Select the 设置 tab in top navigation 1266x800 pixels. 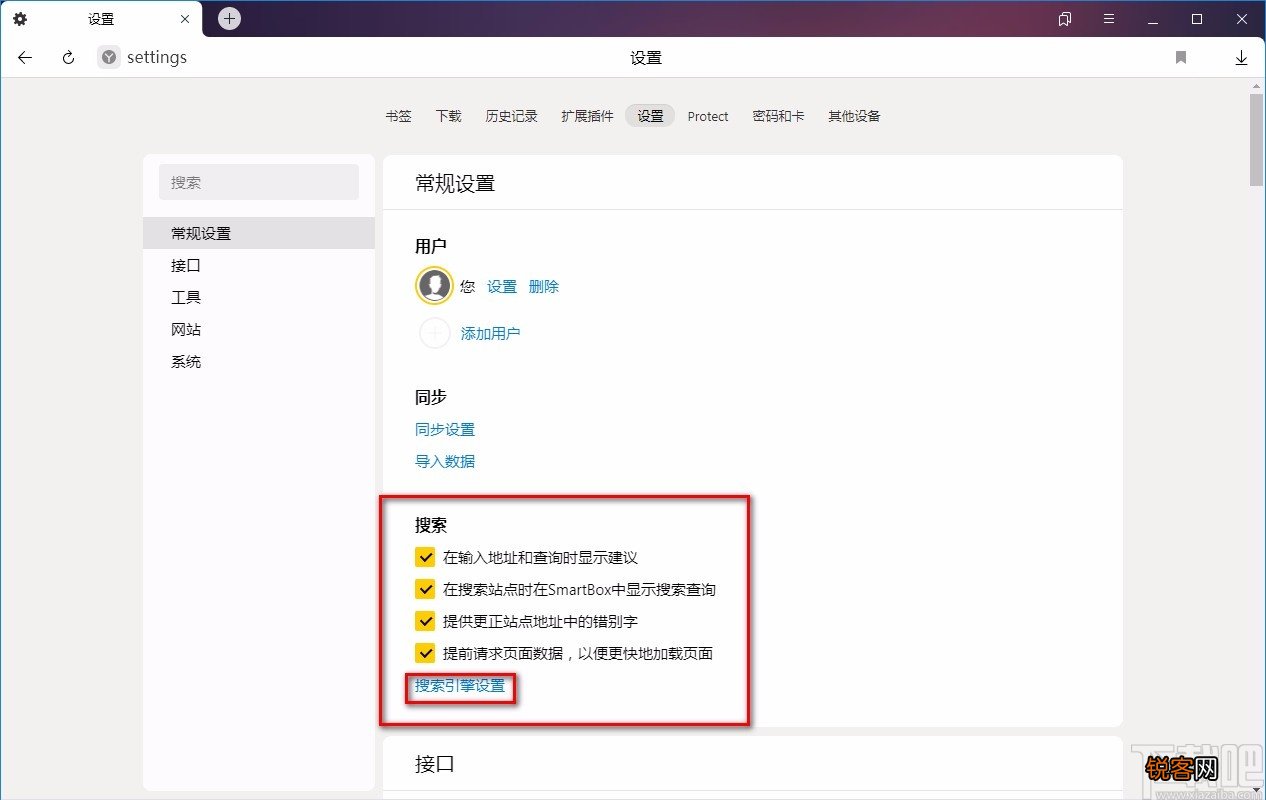pyautogui.click(x=650, y=116)
